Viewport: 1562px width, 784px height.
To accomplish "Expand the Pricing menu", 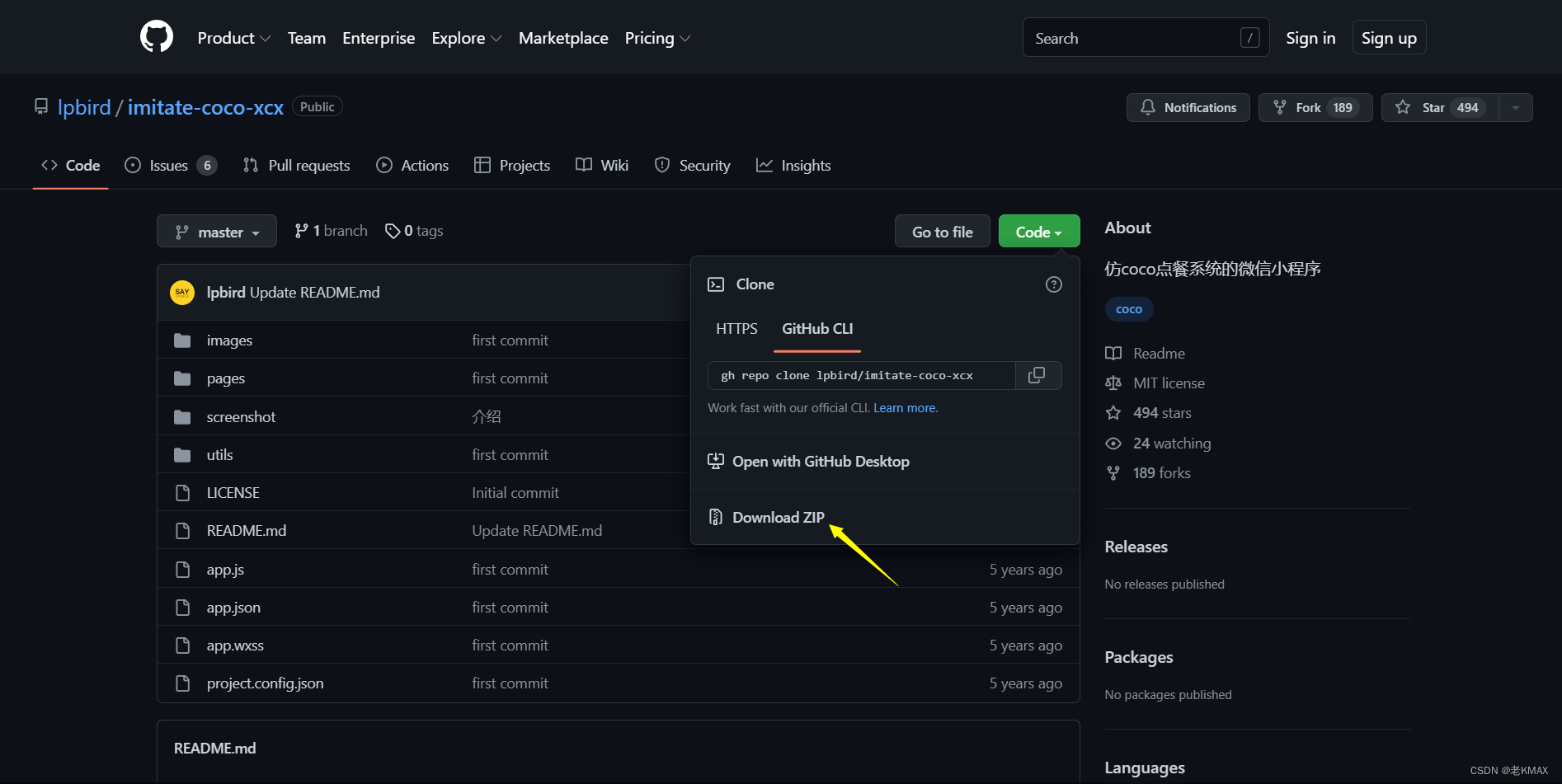I will pyautogui.click(x=657, y=38).
